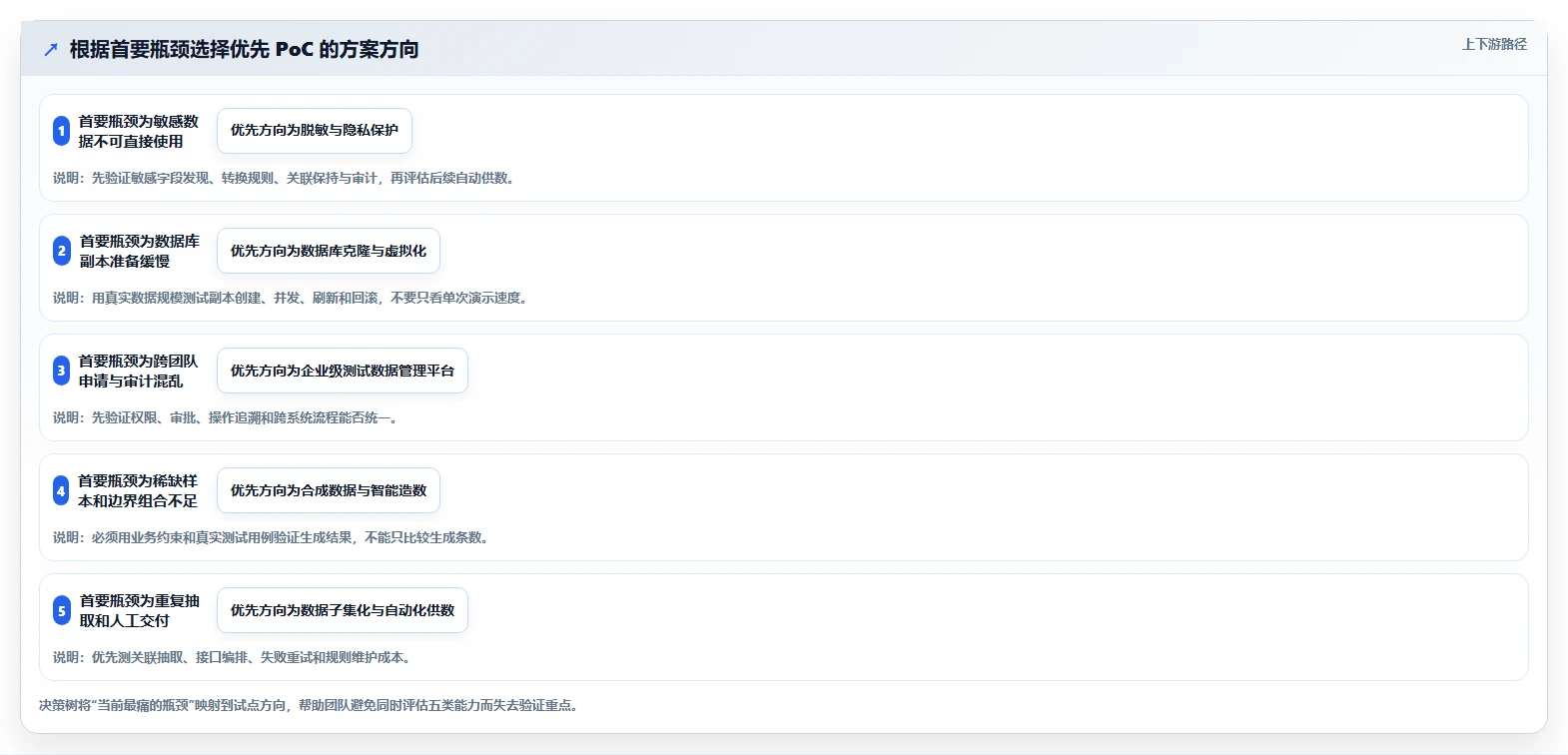Click condition text 首要瓶颈为稀缺样本和边界组合不足
Screen dimensions: 1568x755
pos(139,490)
